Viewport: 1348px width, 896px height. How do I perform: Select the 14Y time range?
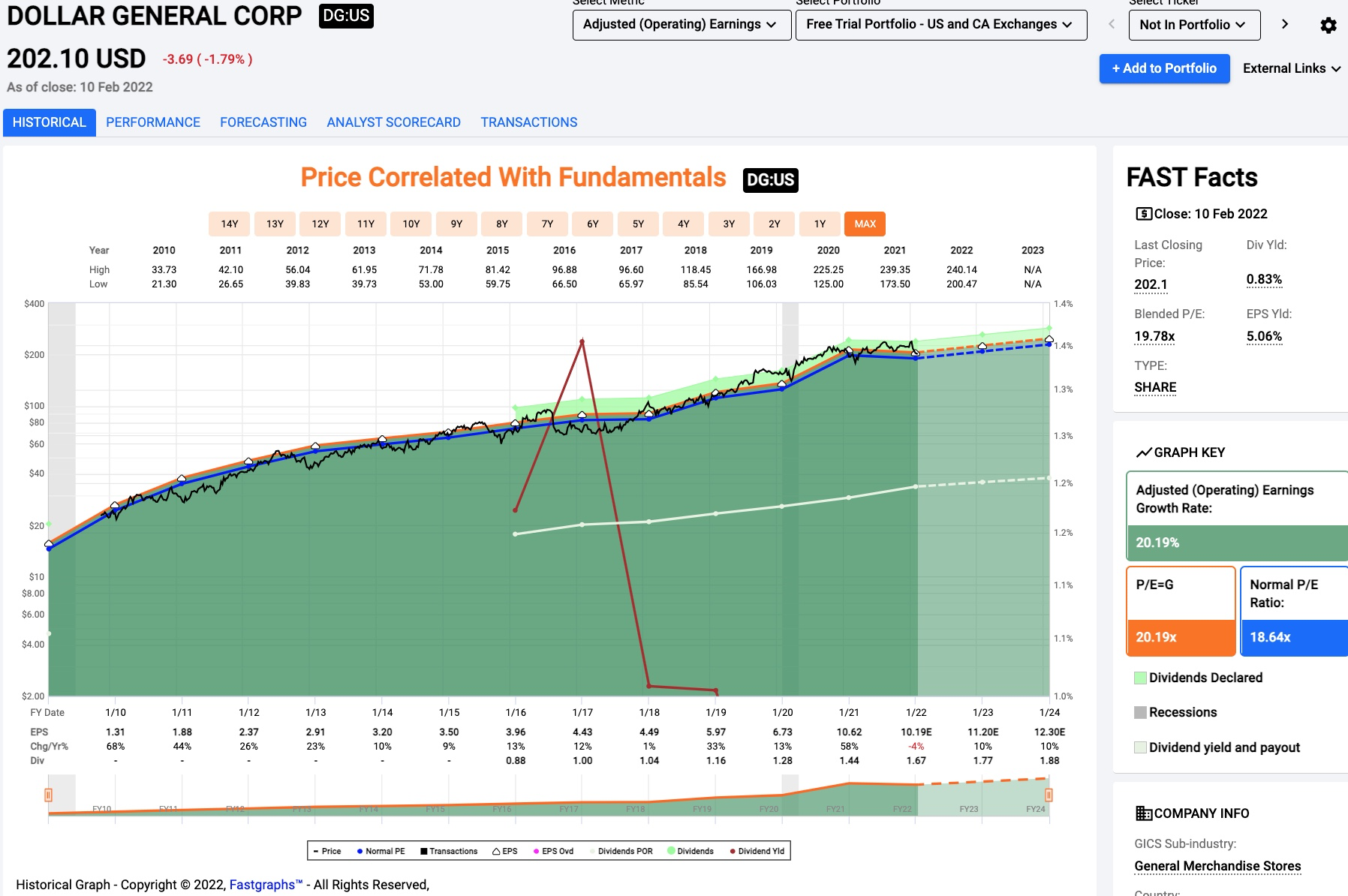pos(230,224)
